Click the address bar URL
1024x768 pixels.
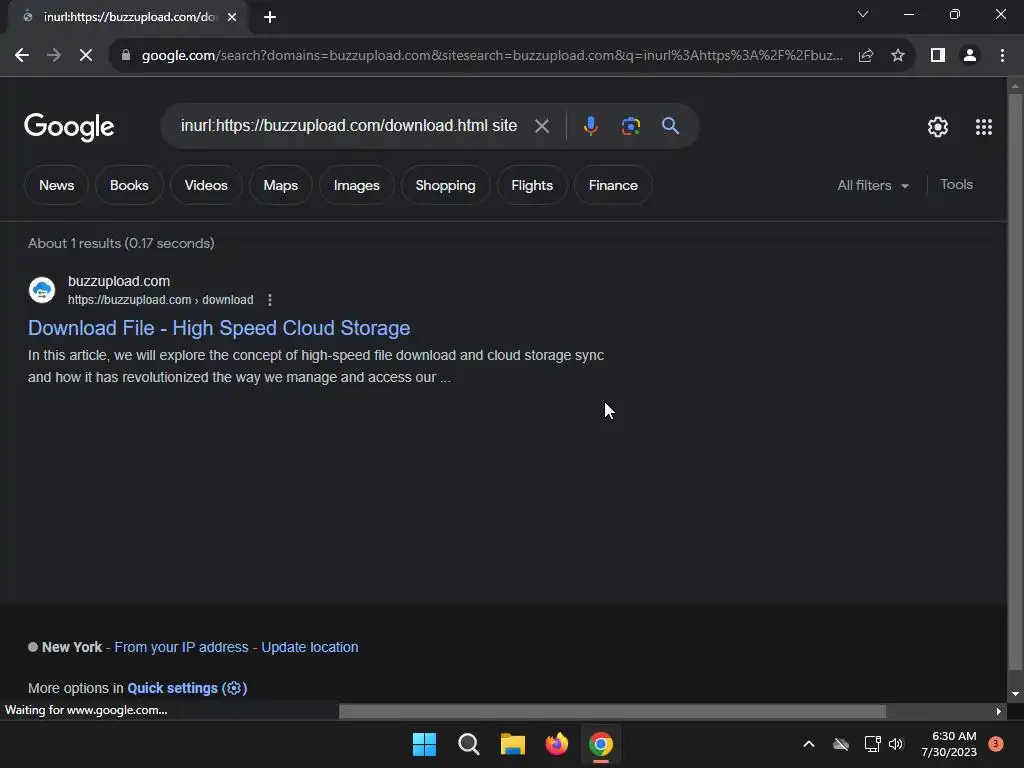(x=492, y=56)
